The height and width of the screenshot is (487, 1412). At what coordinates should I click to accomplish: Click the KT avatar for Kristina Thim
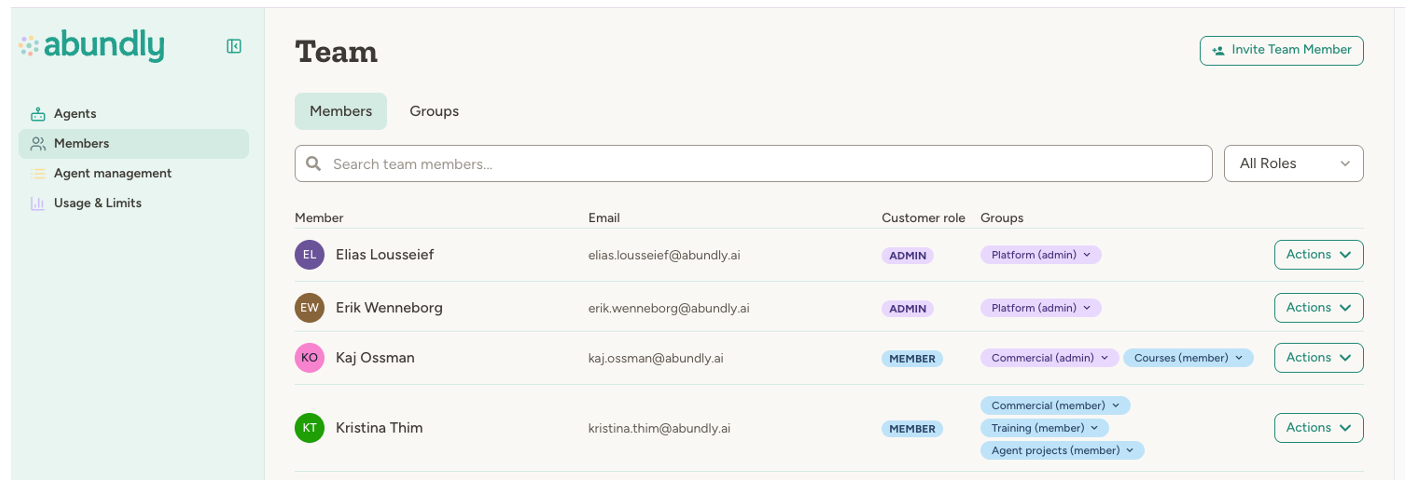tap(310, 428)
